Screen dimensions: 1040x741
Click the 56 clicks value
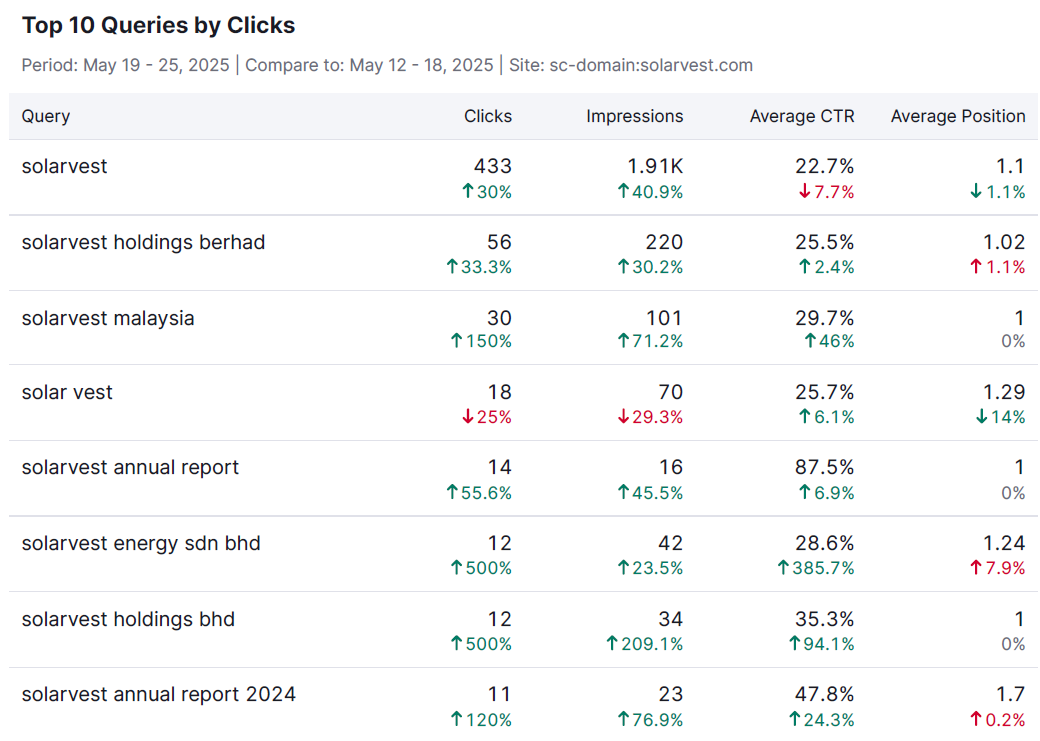tap(499, 242)
